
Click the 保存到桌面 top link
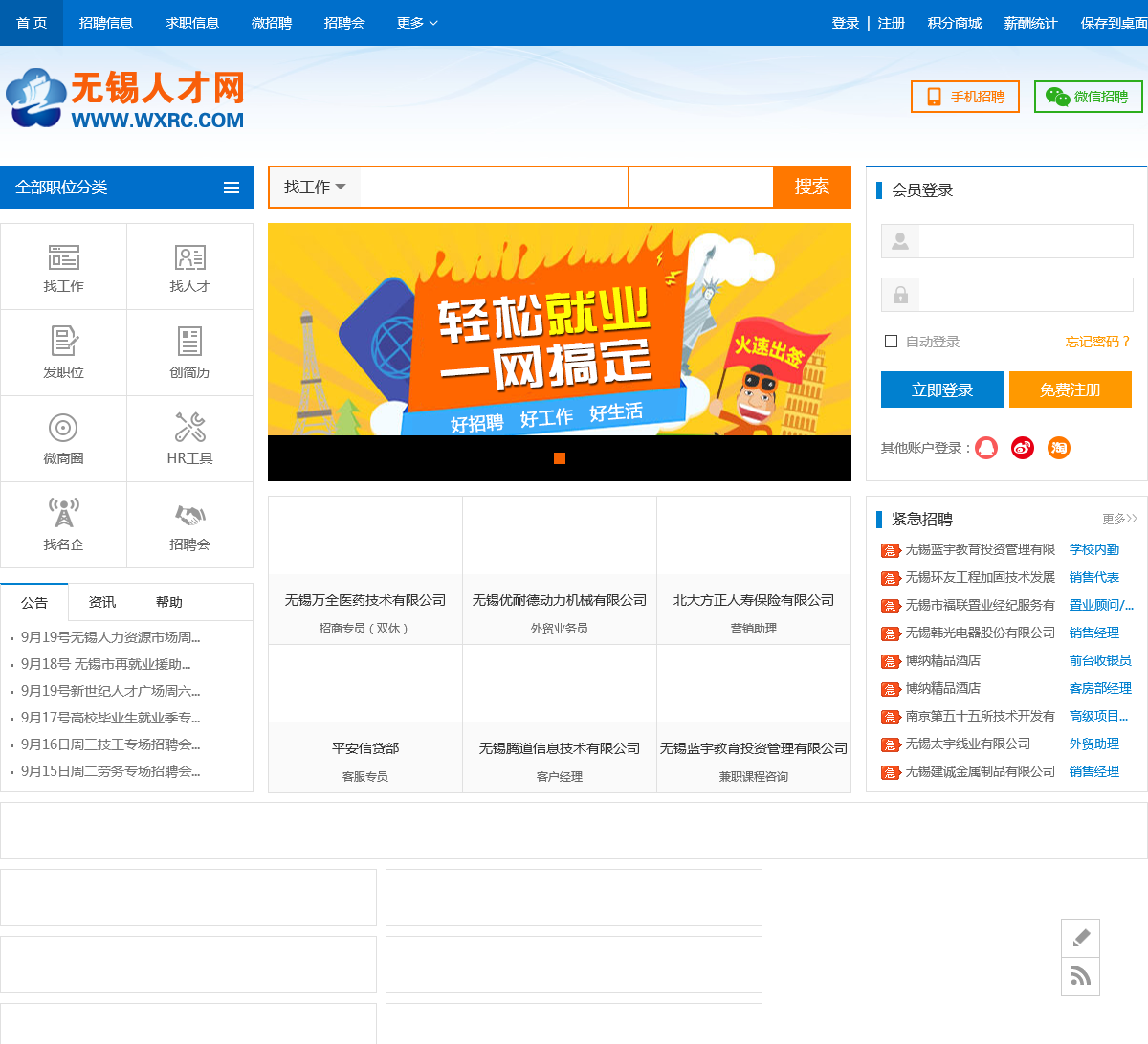pos(1114,23)
